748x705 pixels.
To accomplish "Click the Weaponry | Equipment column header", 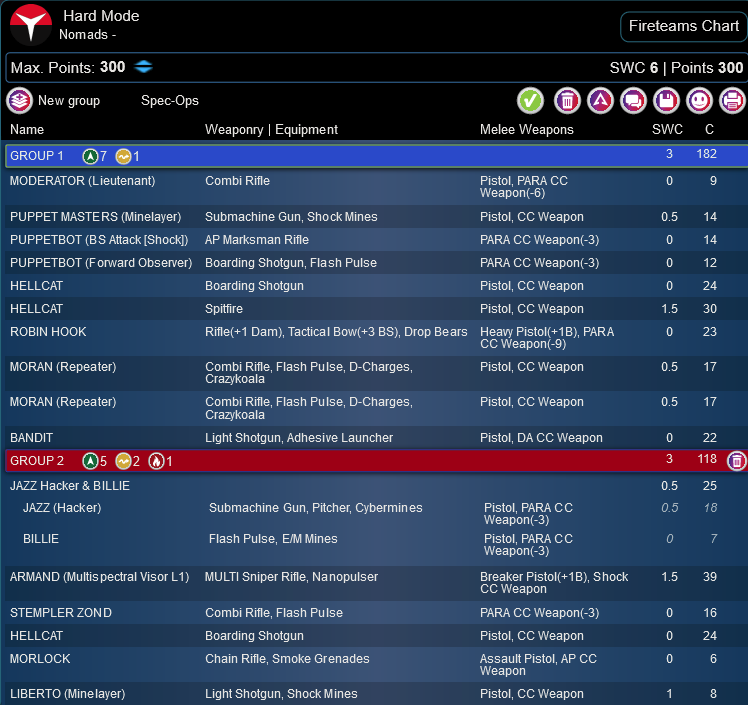I will [x=271, y=129].
